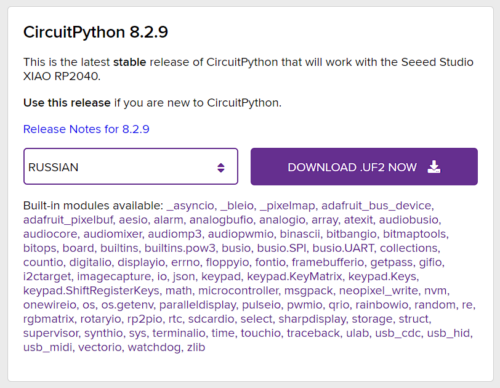Viewport: 500px width, 388px height.
Task: Open the adafruit_bus_device module link
Action: (377, 206)
